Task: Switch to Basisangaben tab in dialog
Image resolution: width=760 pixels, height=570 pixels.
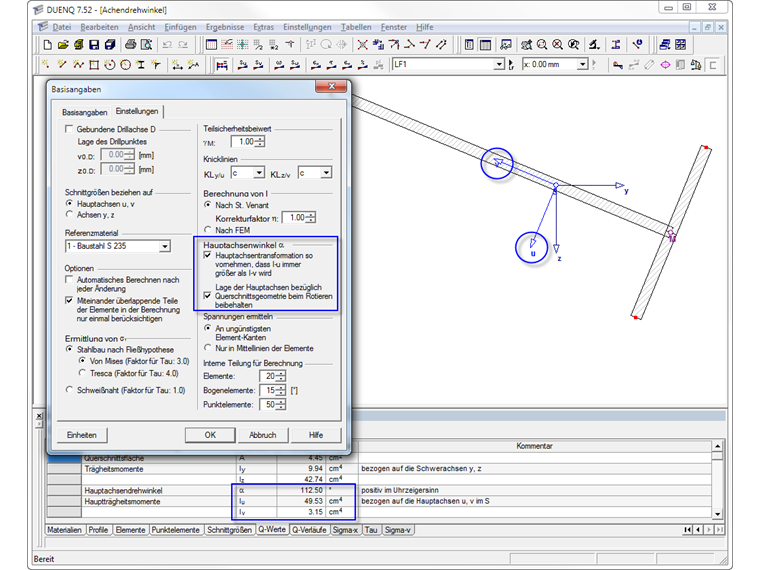Action: [84, 112]
